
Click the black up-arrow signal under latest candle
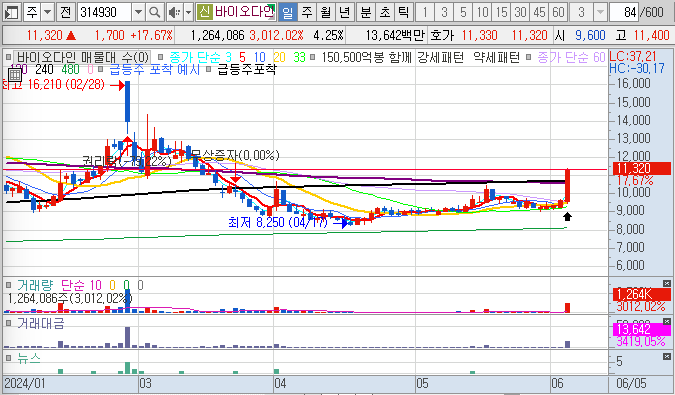[x=567, y=216]
